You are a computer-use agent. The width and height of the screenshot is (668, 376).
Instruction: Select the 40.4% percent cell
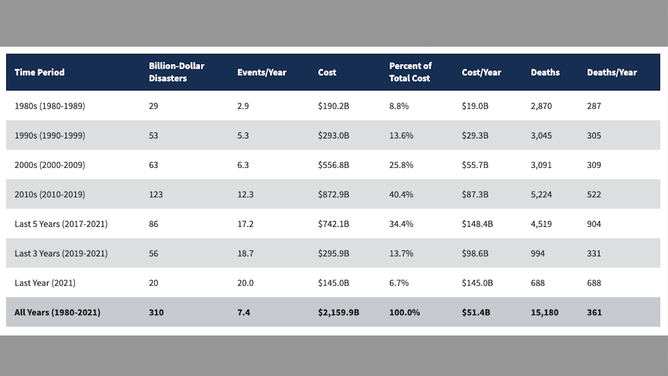tap(401, 194)
